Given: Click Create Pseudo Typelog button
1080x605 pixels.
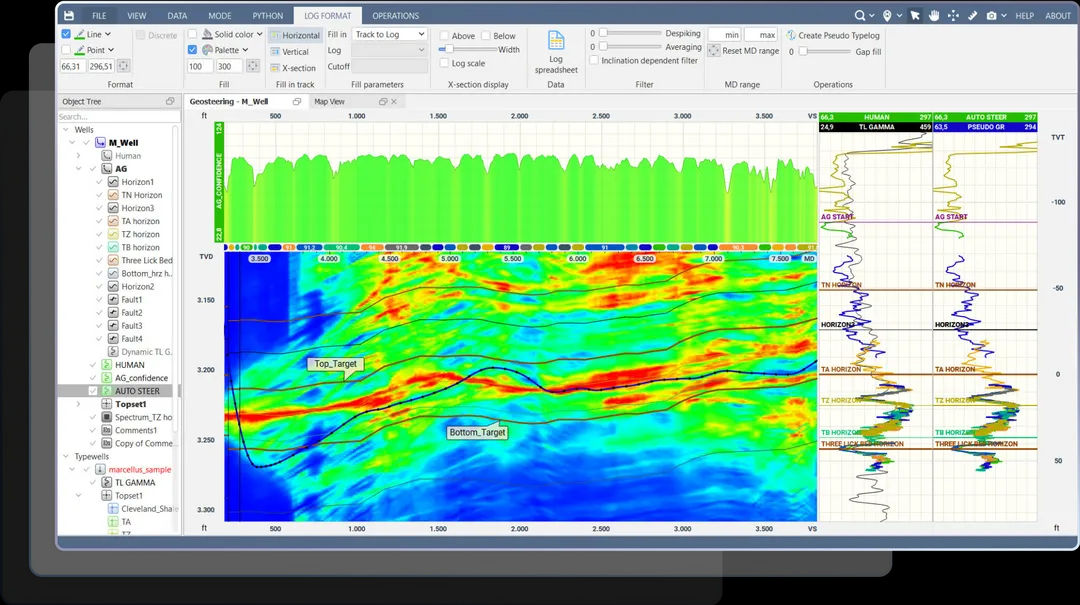Looking at the screenshot, I should [833, 35].
